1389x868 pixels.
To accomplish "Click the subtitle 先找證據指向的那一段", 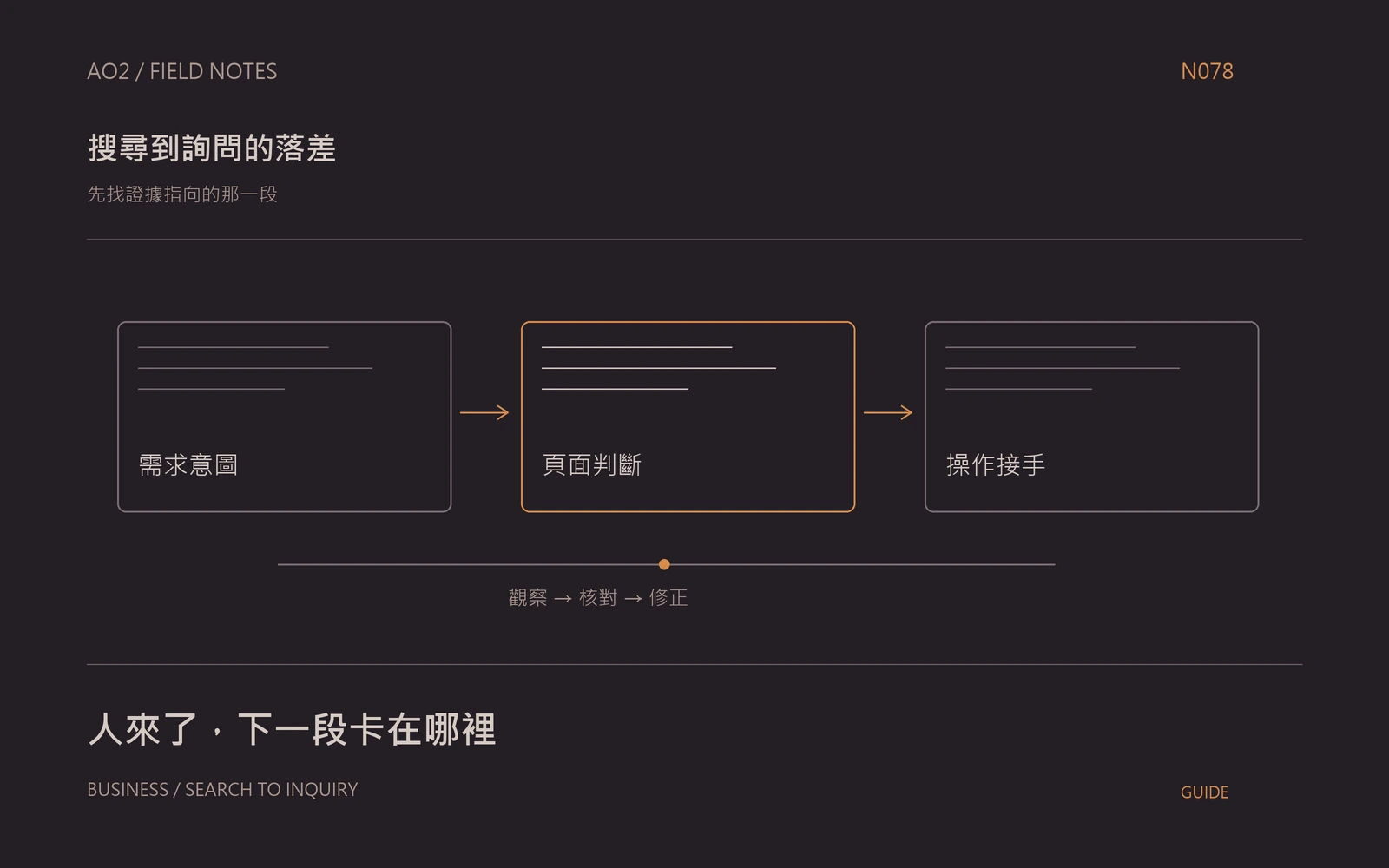I will [x=182, y=194].
